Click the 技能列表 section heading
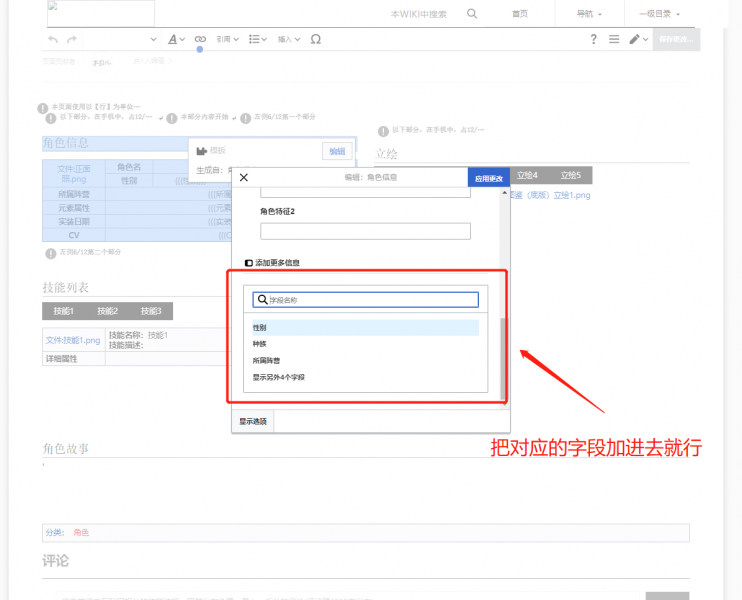 [x=66, y=287]
